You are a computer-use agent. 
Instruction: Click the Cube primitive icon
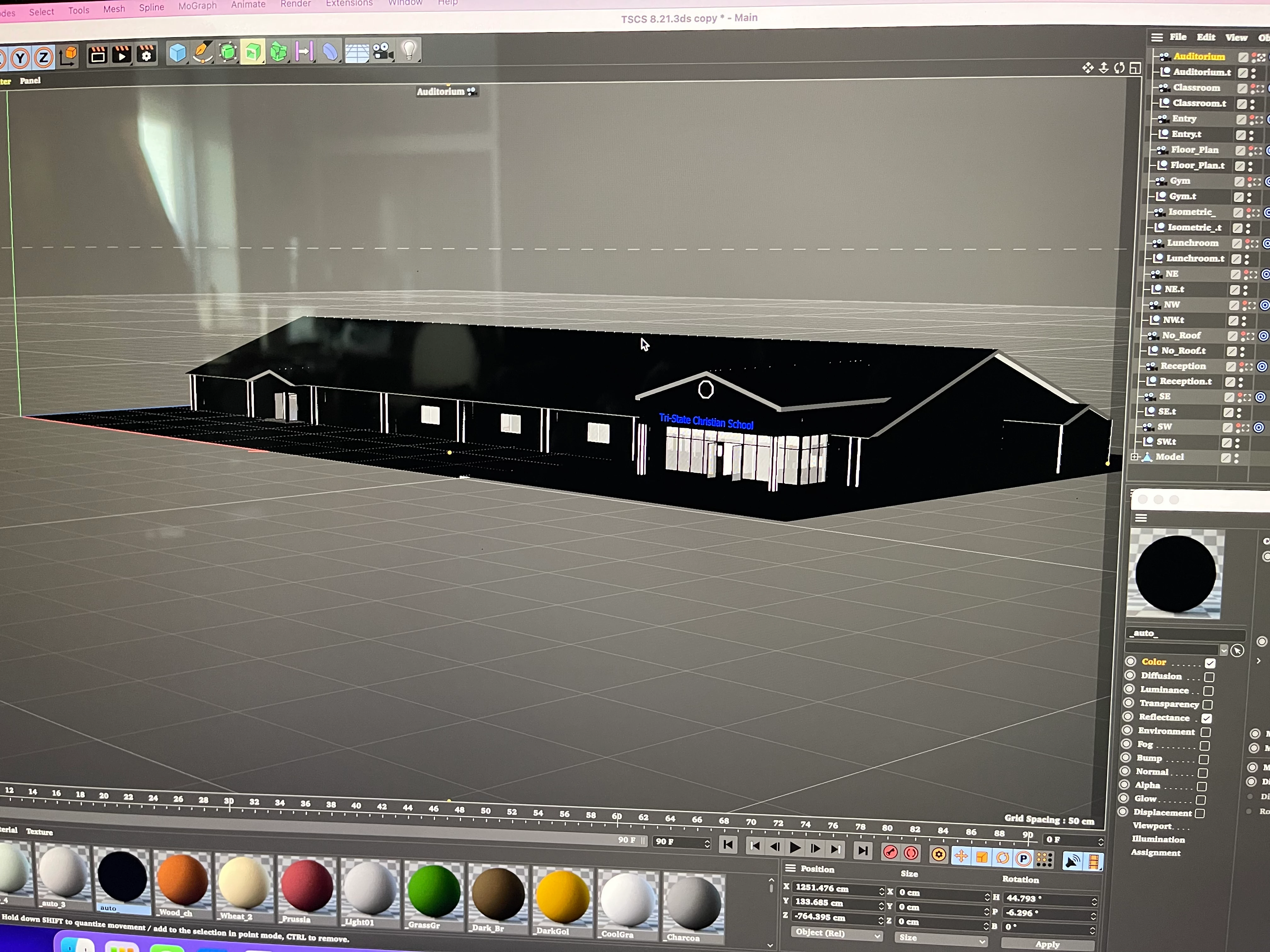coord(177,54)
